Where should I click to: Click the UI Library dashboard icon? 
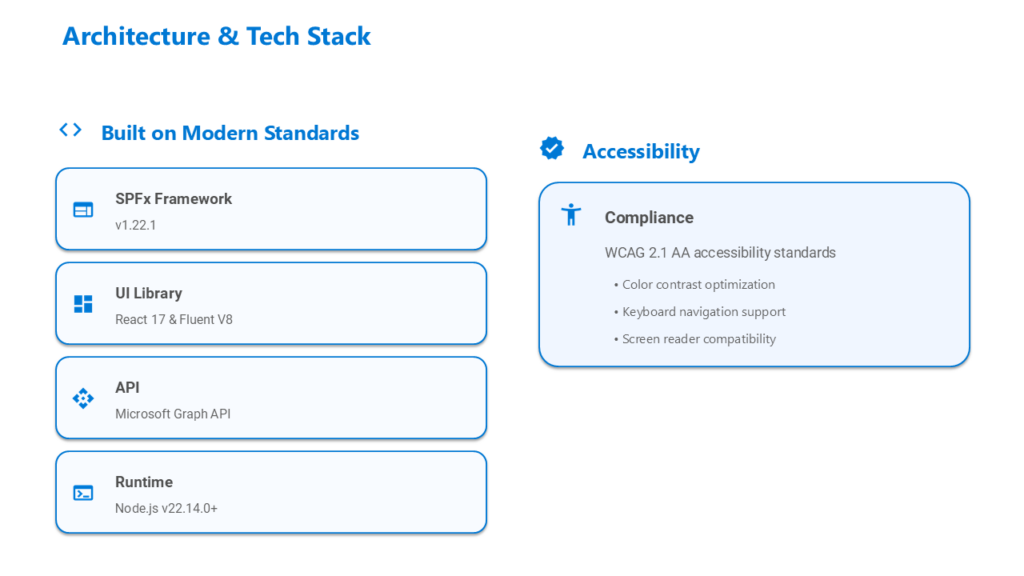pyautogui.click(x=83, y=304)
